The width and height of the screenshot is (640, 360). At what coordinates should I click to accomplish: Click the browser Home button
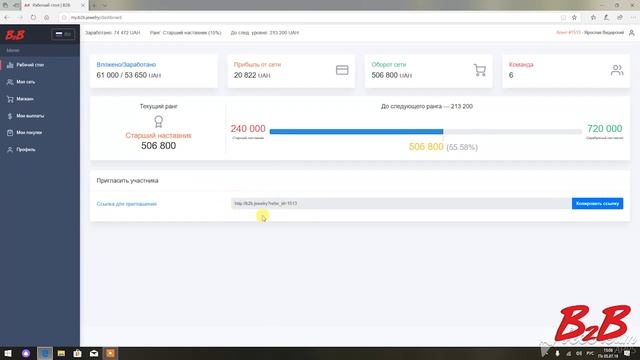point(47,18)
